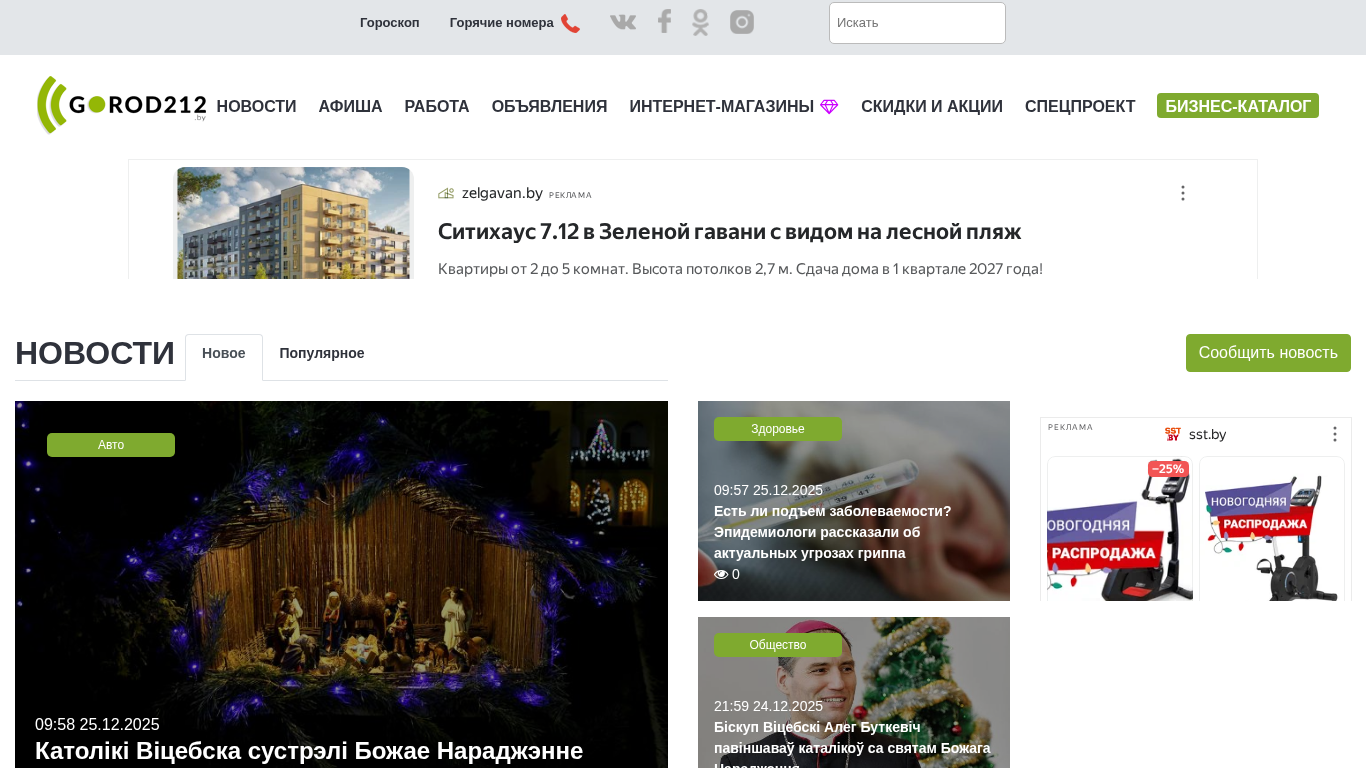This screenshot has width=1366, height=768.
Task: Open the zelgavan.by ad options menu
Action: [x=1182, y=193]
